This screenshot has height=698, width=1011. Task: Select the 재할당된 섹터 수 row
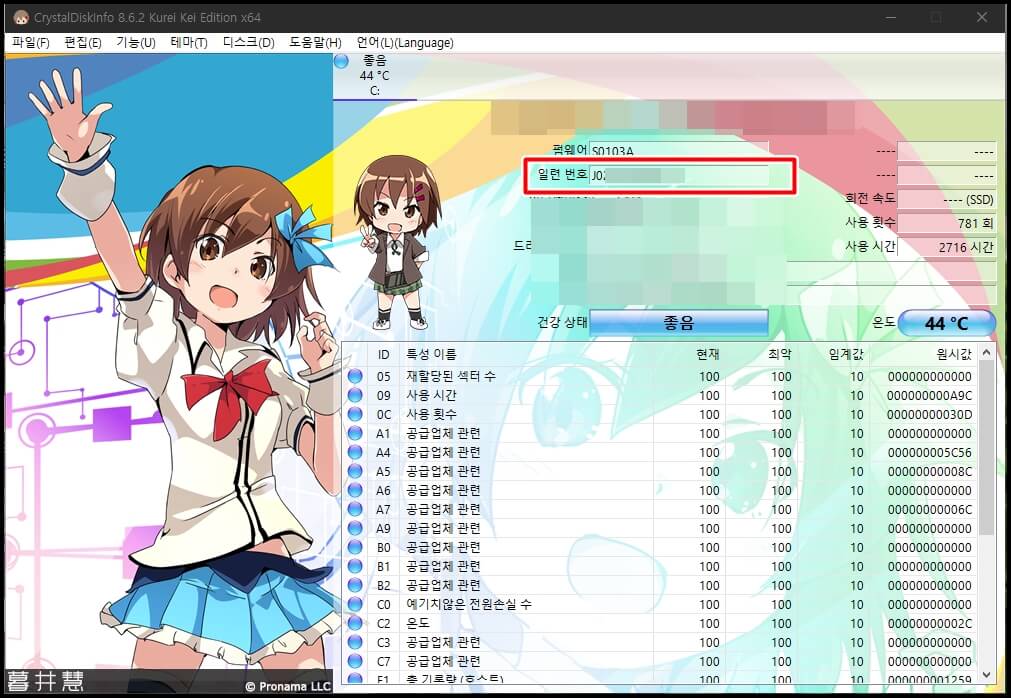660,376
